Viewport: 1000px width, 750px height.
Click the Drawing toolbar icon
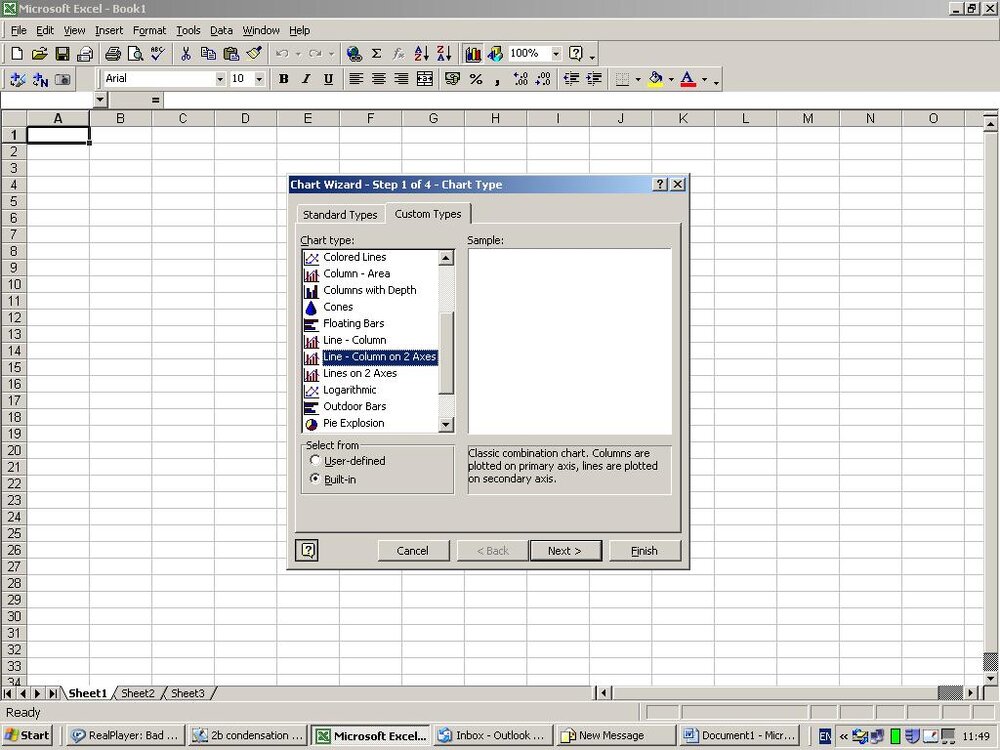tap(495, 54)
